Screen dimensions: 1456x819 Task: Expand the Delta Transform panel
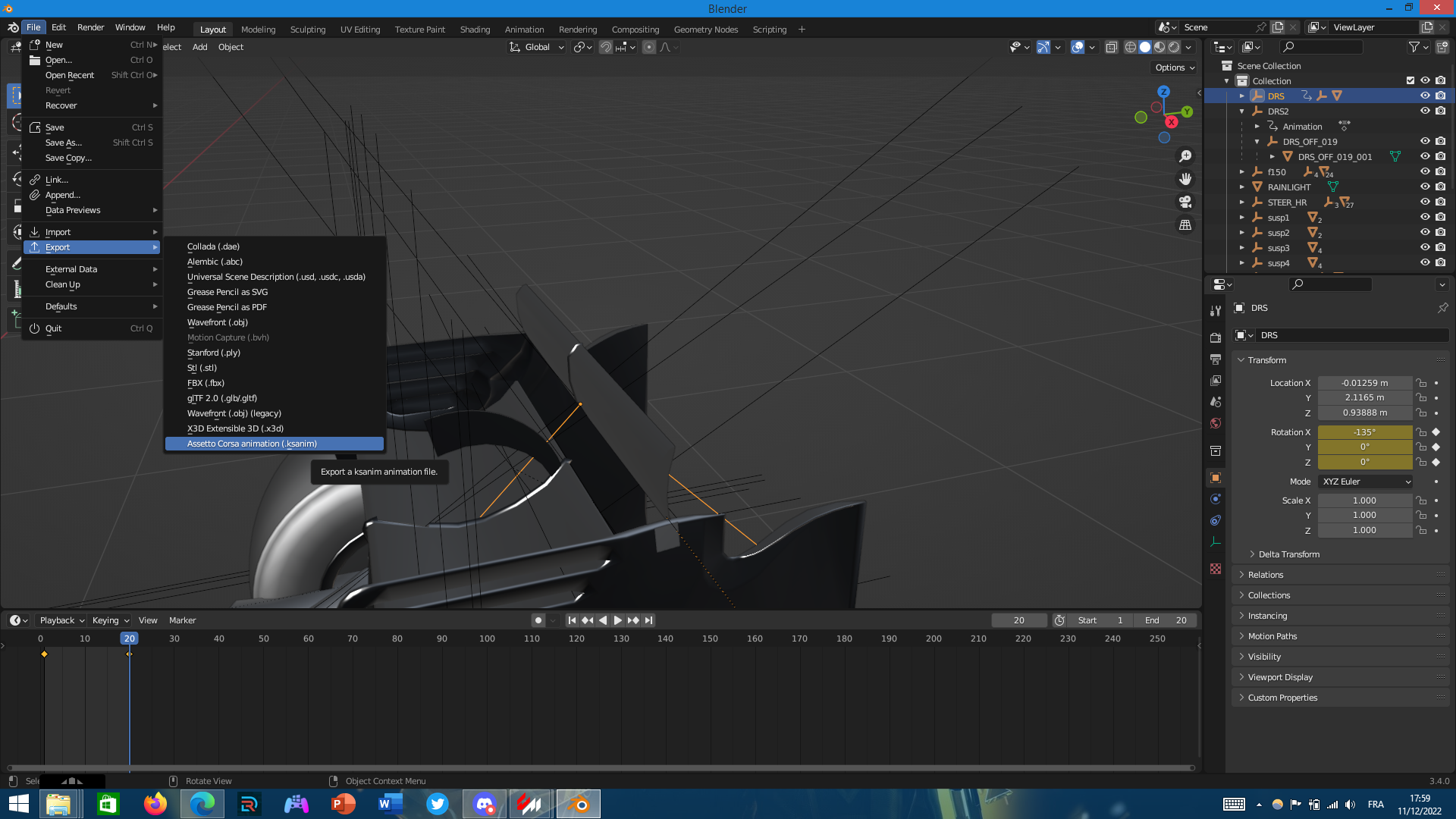1288,554
